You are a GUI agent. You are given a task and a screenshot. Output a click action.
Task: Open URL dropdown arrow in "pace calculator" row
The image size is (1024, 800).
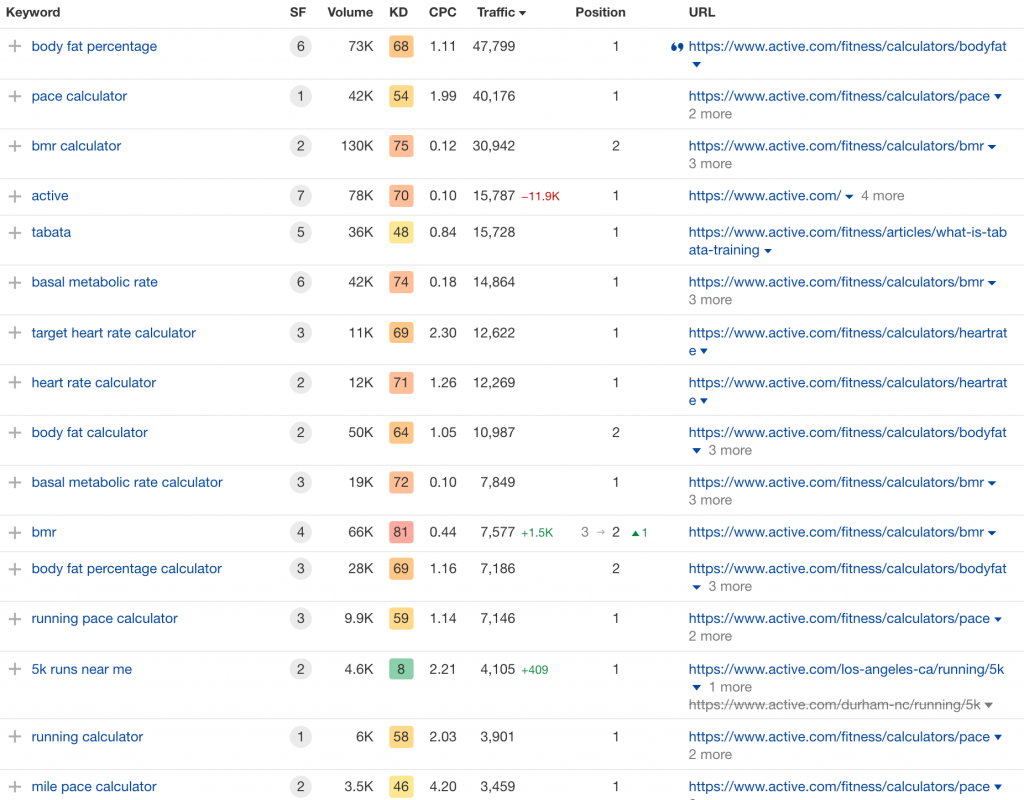(998, 97)
